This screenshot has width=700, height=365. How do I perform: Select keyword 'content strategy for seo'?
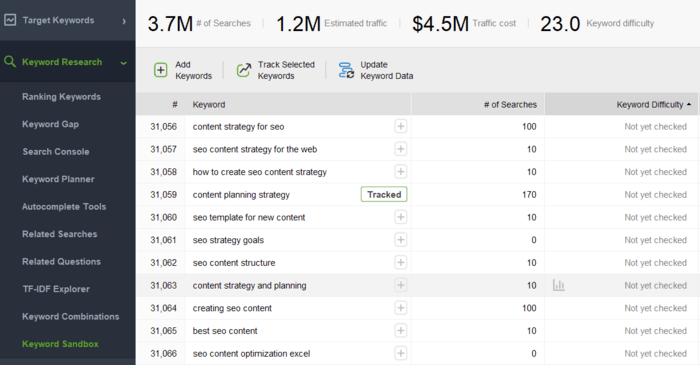(238, 126)
